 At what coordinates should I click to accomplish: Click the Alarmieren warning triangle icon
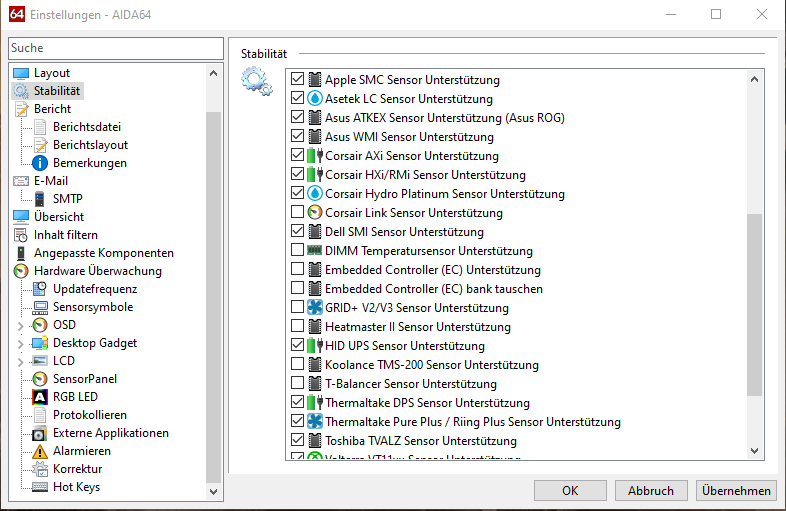(x=40, y=451)
